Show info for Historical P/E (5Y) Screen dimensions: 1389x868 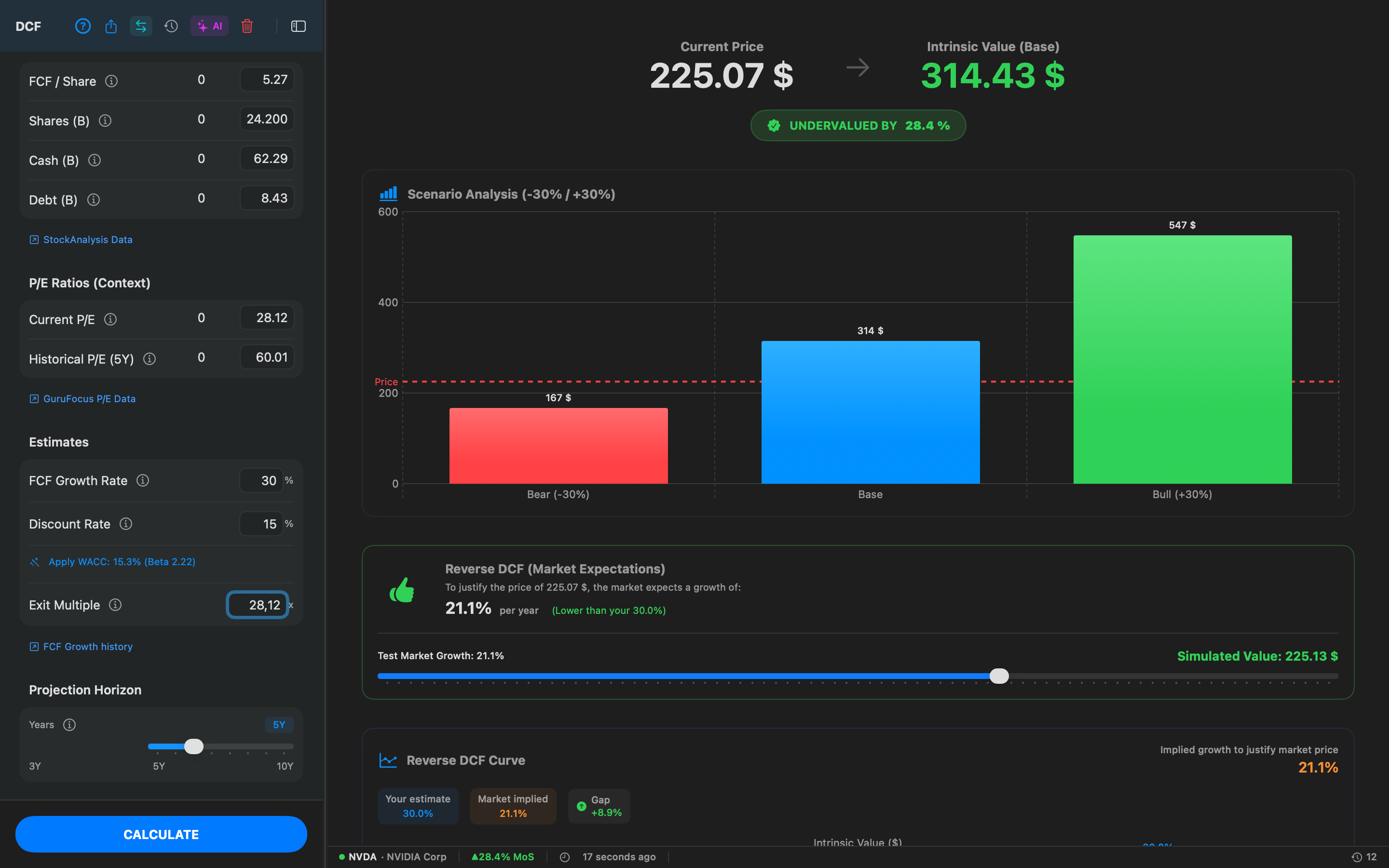click(x=149, y=359)
